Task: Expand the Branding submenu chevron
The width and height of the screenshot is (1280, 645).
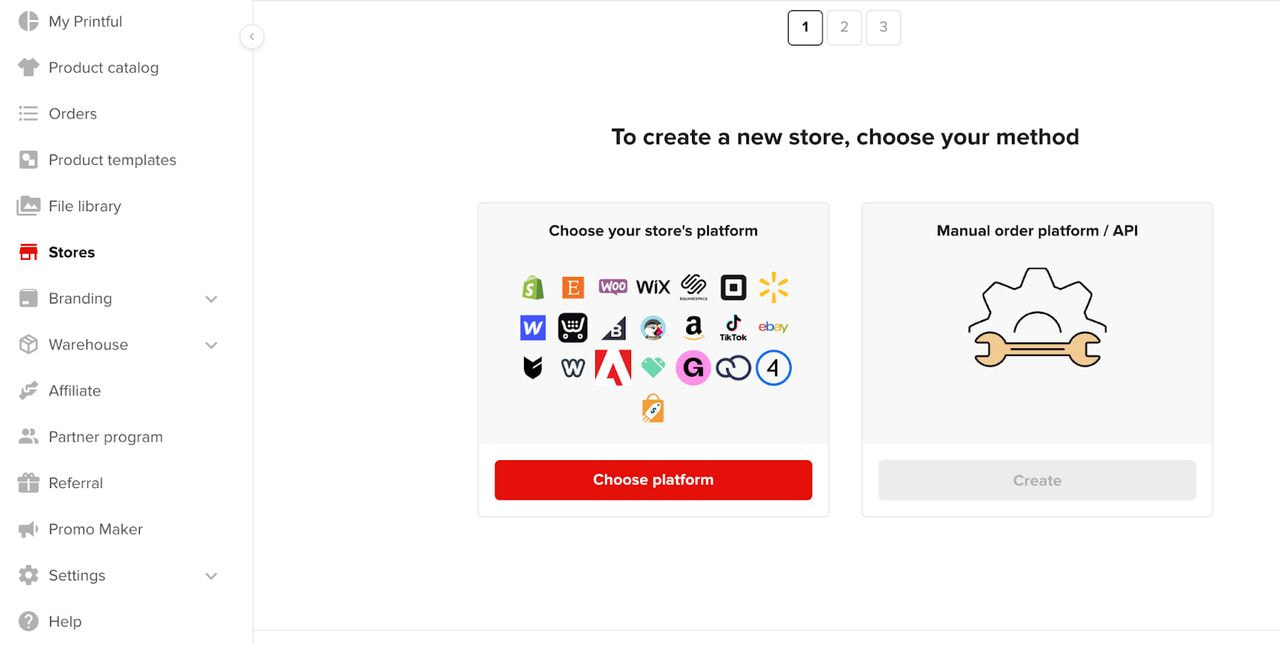Action: point(211,299)
